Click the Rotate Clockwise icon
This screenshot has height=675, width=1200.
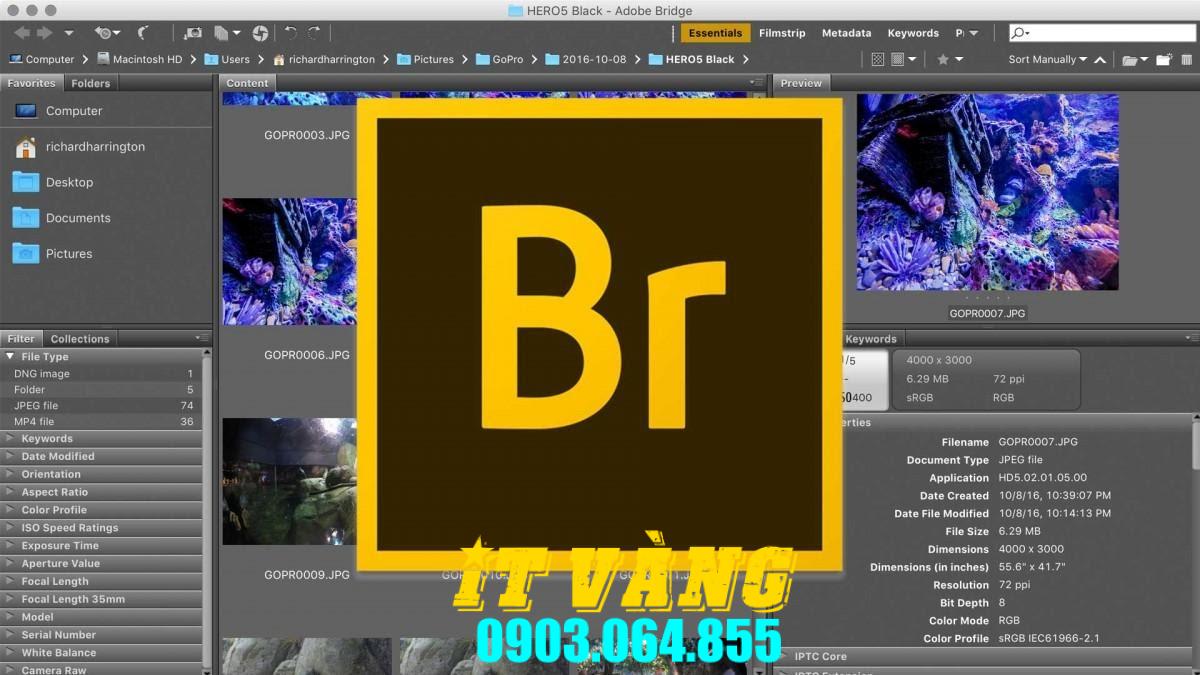tap(311, 32)
